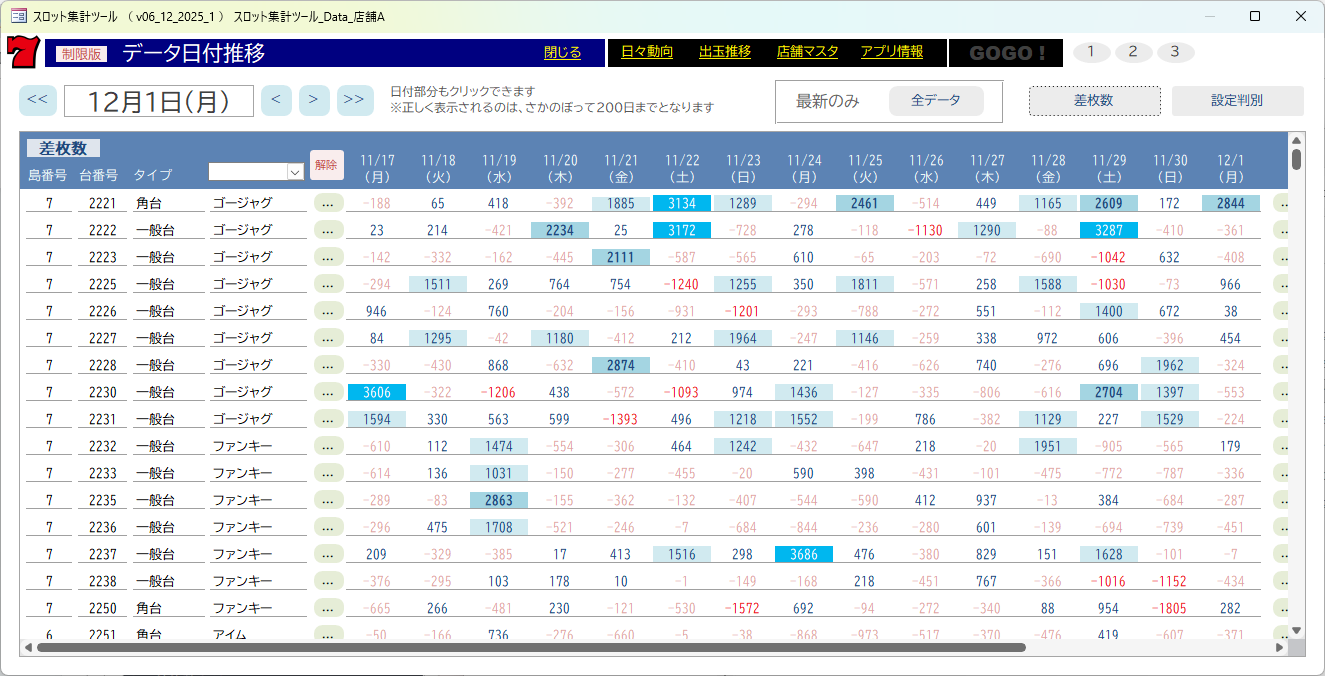Screen dimensions: 1325x676
Task: Click the 閉じる link
Action: point(562,52)
